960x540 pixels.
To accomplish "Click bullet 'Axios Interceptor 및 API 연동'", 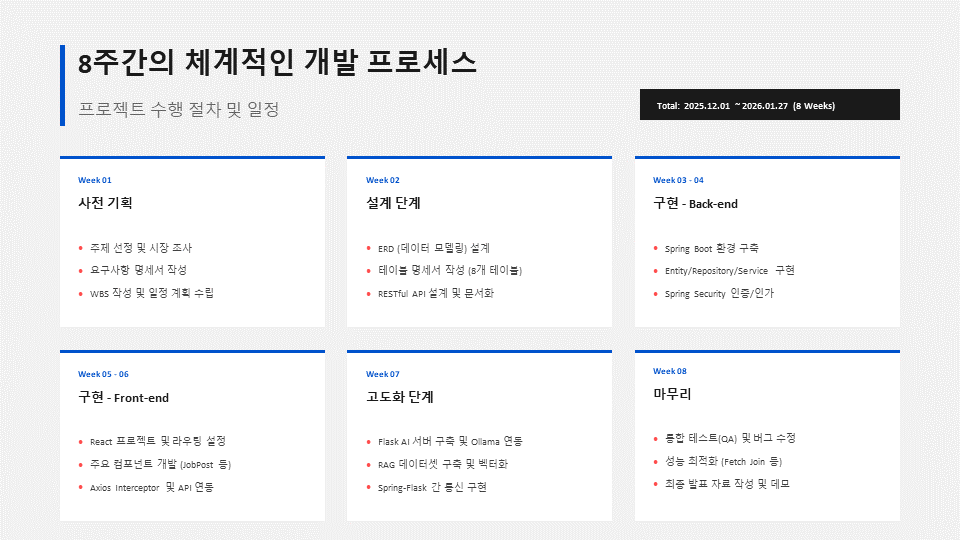I will (152, 487).
